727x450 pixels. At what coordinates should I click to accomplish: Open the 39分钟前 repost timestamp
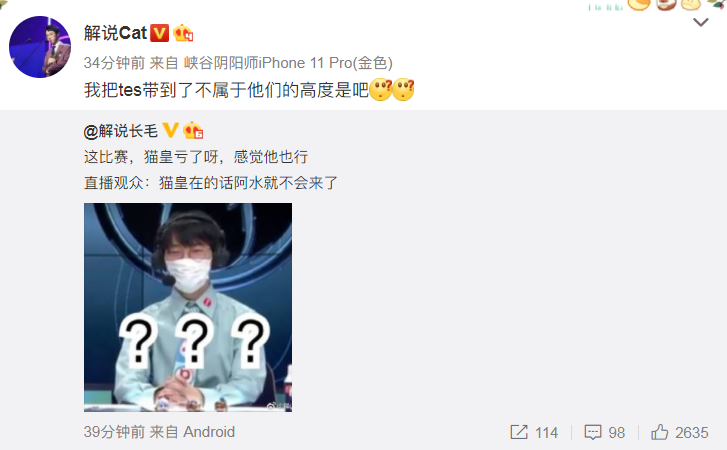coord(115,432)
